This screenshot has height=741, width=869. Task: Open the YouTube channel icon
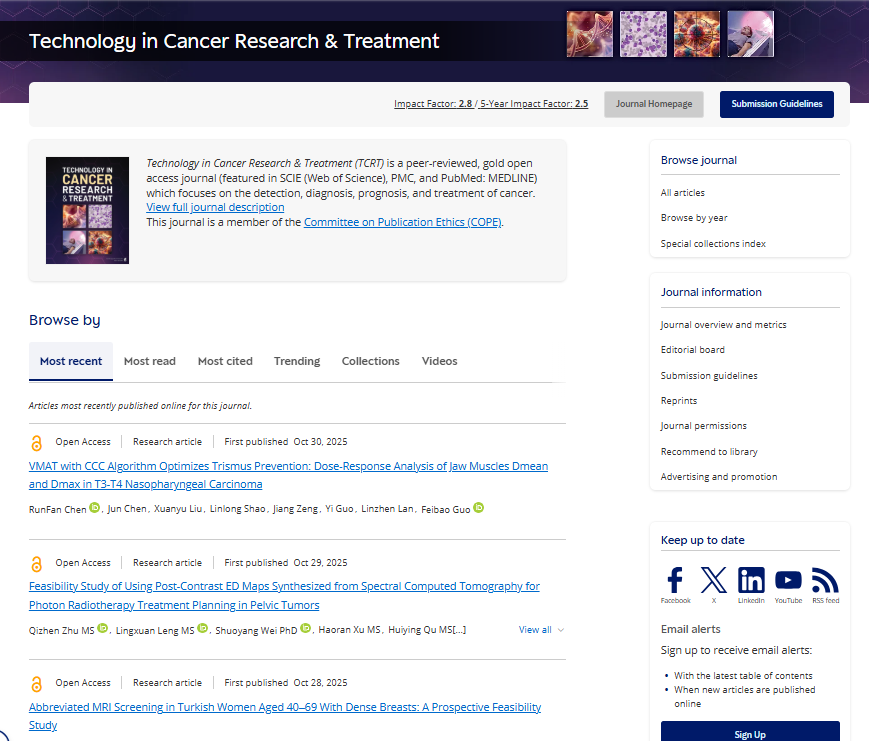coord(788,580)
